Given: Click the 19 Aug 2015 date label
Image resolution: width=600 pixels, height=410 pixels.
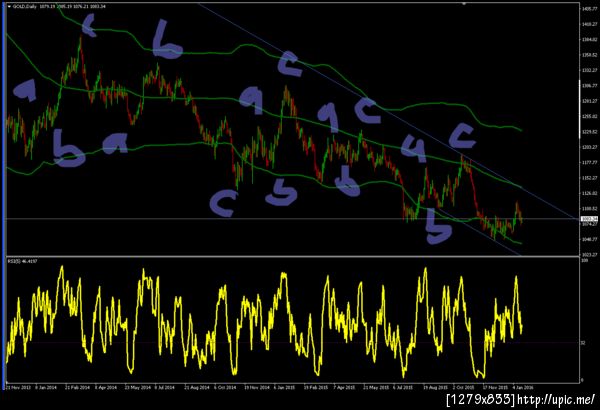Looking at the screenshot, I should pos(435,387).
